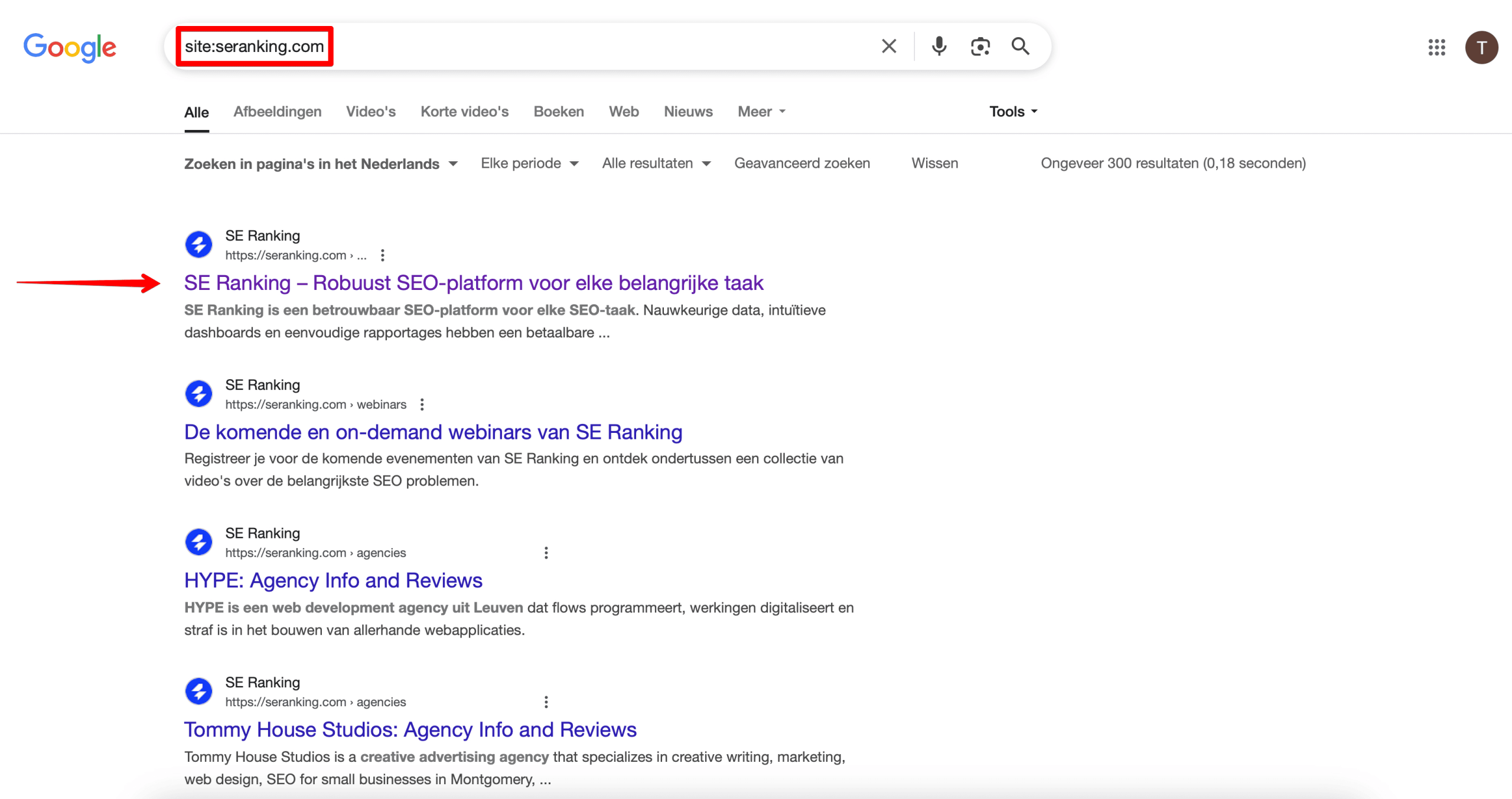Click the Ongeveer 300 resultaten count text

(1173, 164)
